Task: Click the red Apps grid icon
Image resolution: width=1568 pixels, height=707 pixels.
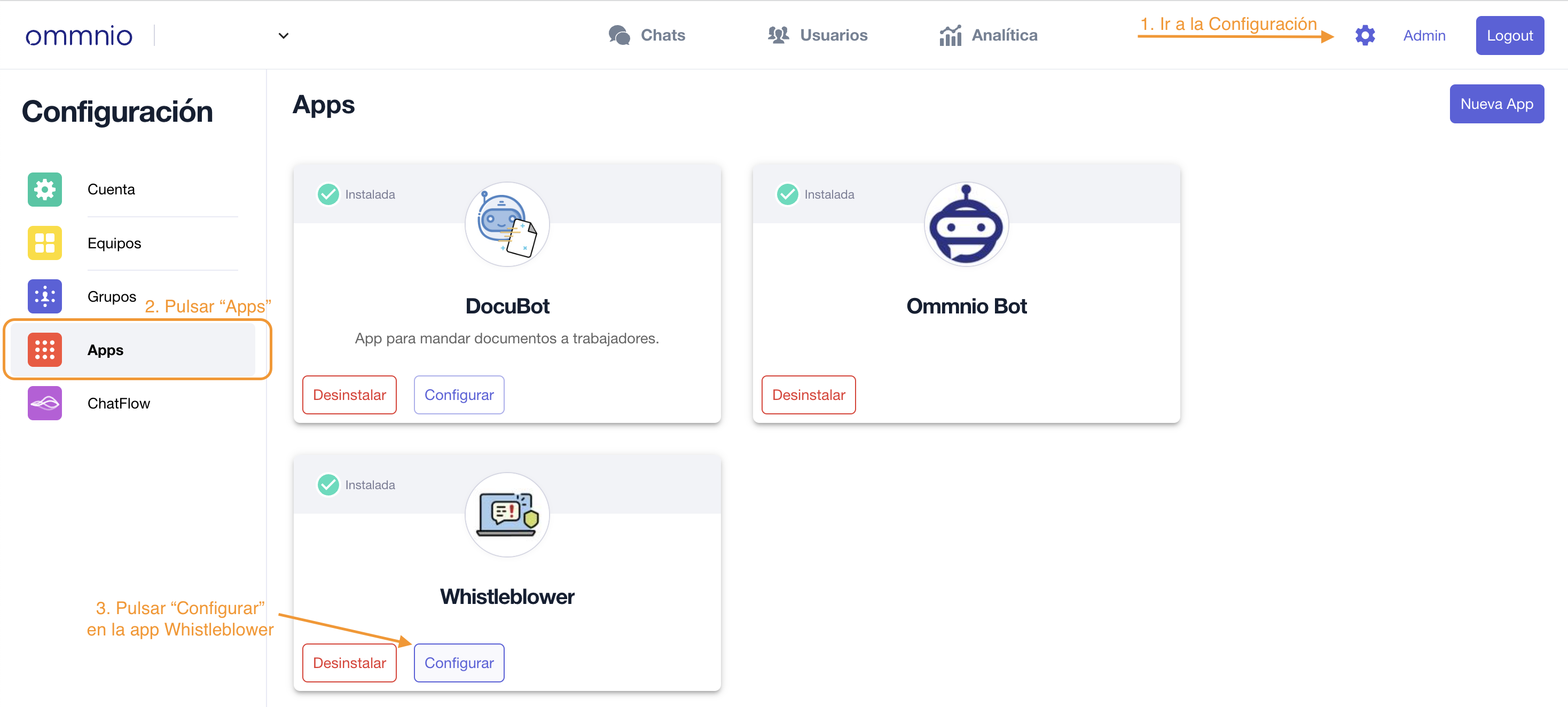Action: click(x=44, y=350)
